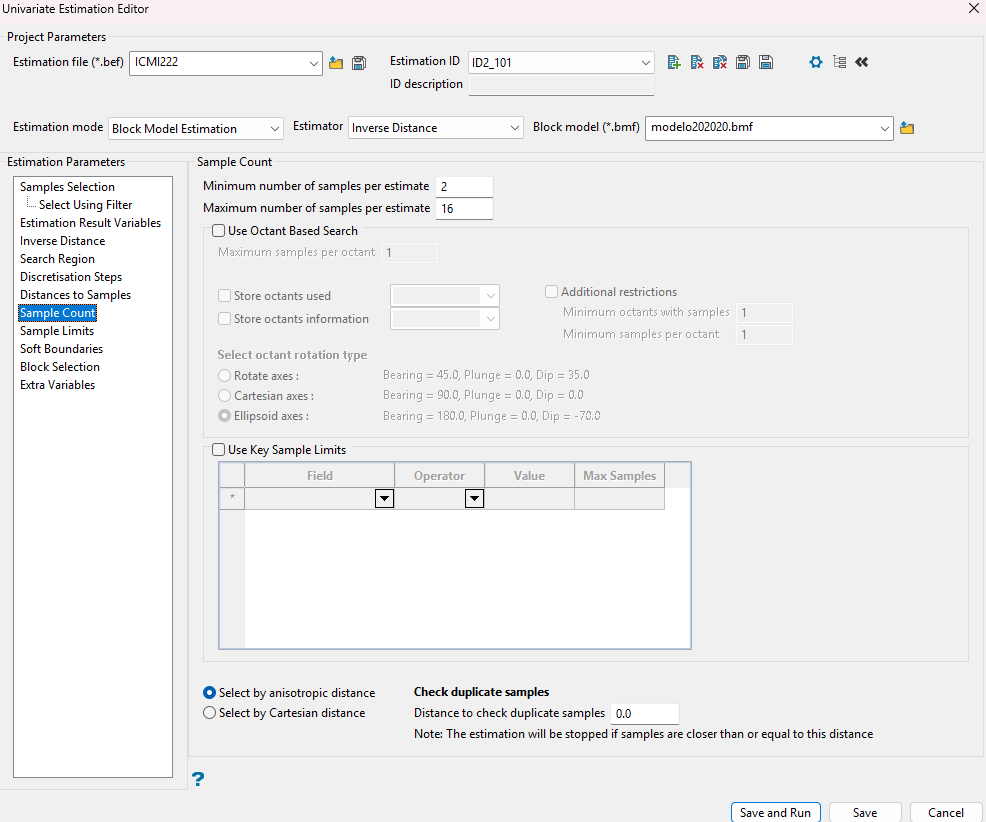
Task: Go to the Samples Selection section
Action: click(67, 187)
